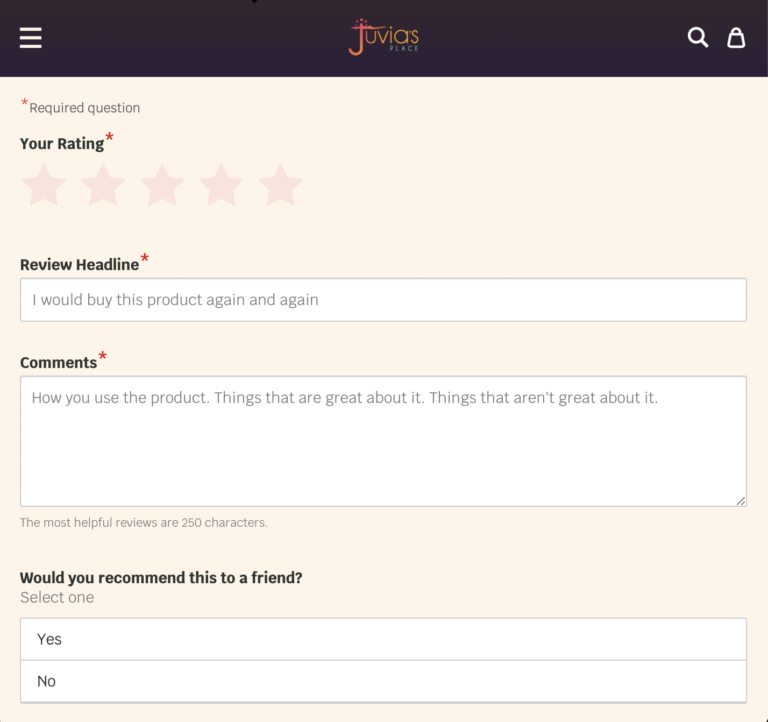Click the Comments field label
This screenshot has width=768, height=722.
(x=58, y=363)
